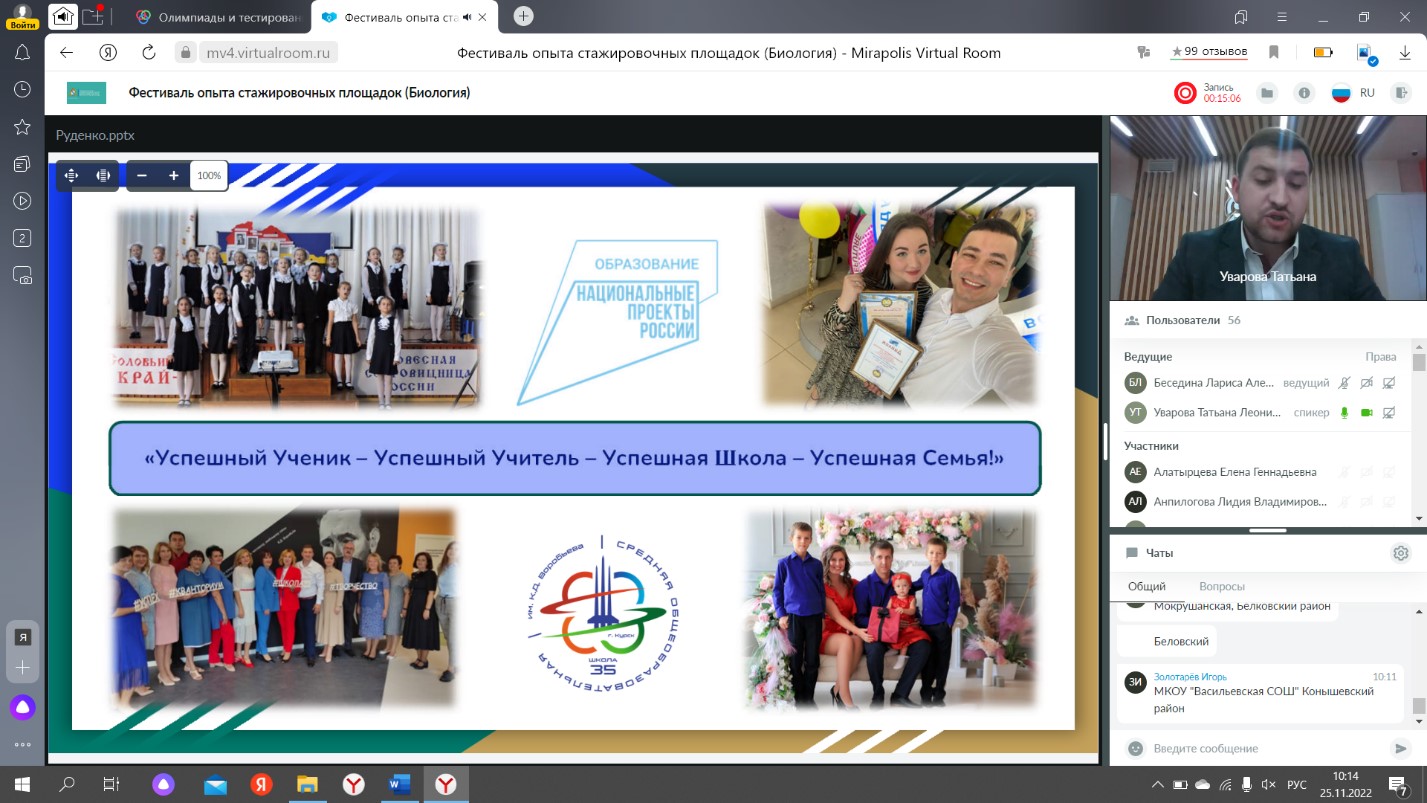The width and height of the screenshot is (1427, 803).
Task: Open Alice assistant in sidebar
Action: pyautogui.click(x=22, y=708)
